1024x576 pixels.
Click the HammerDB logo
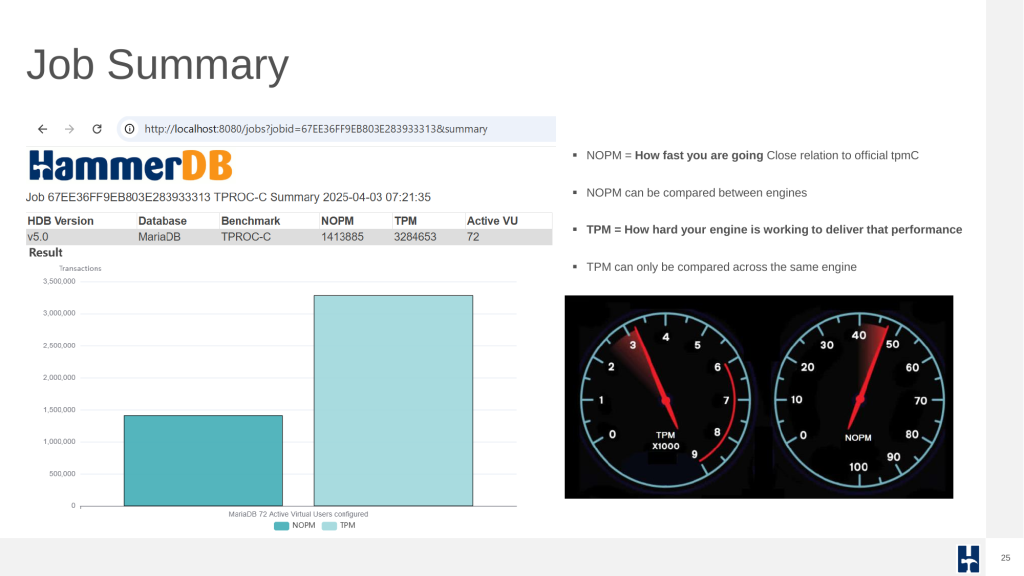[x=131, y=166]
